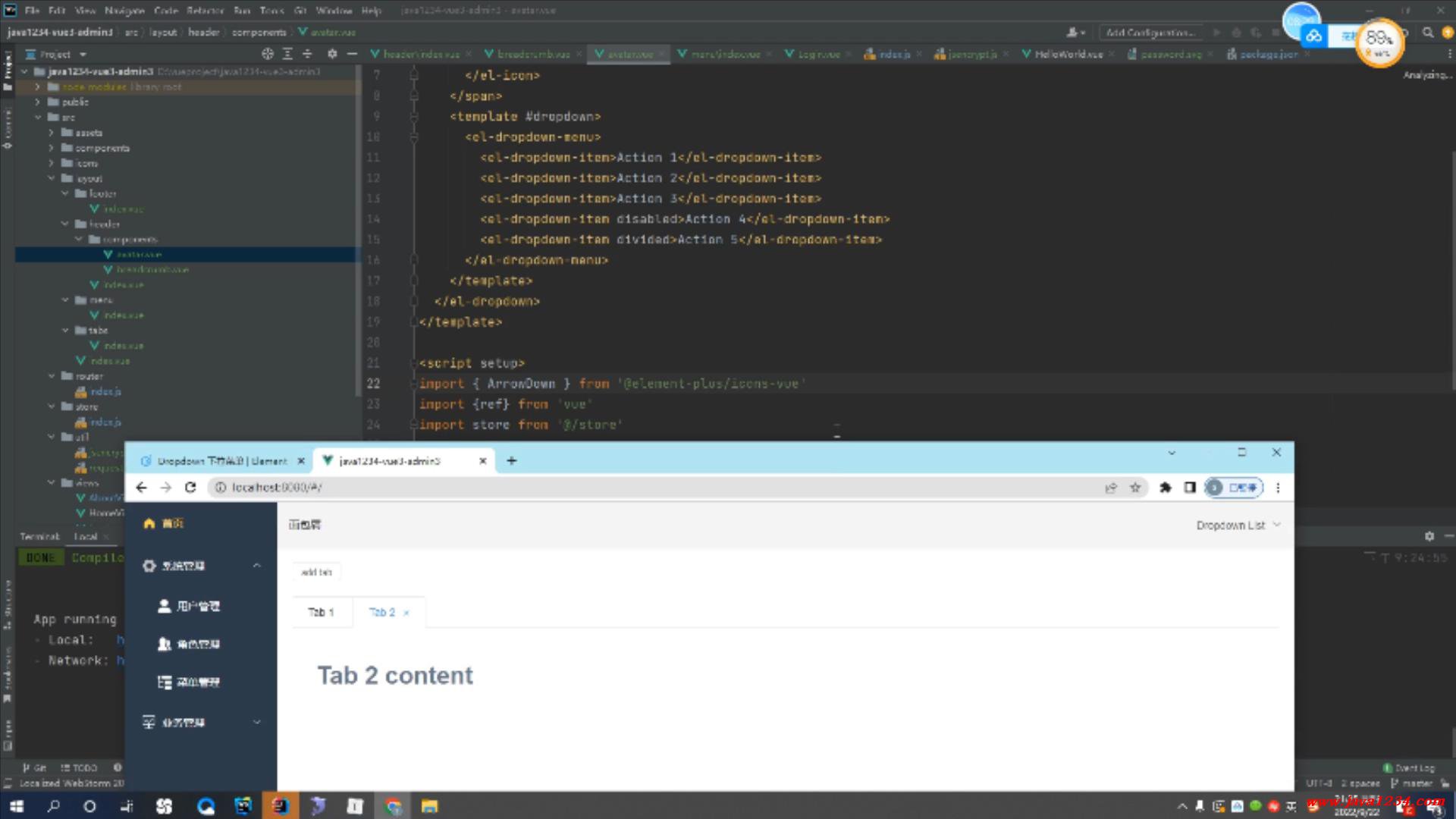This screenshot has width=1456, height=819.
Task: Click the browser forward arrow
Action: click(166, 488)
